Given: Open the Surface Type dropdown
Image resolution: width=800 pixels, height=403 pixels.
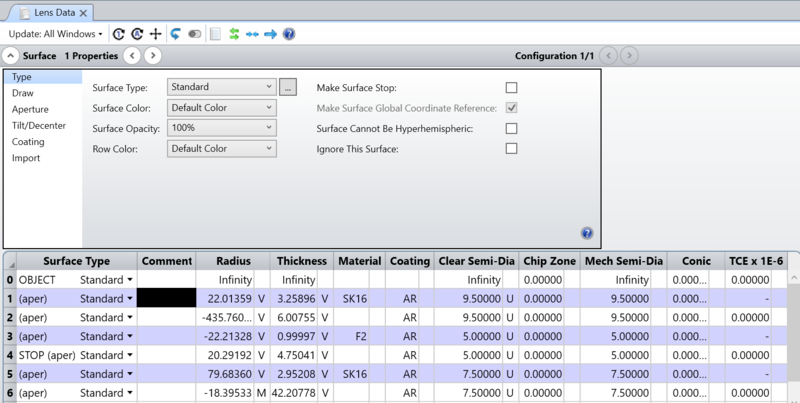Looking at the screenshot, I should (x=221, y=87).
